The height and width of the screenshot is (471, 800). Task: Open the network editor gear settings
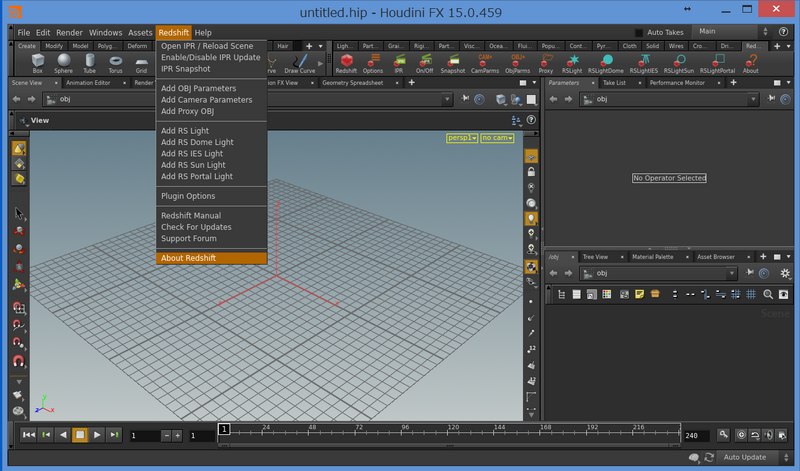785,274
